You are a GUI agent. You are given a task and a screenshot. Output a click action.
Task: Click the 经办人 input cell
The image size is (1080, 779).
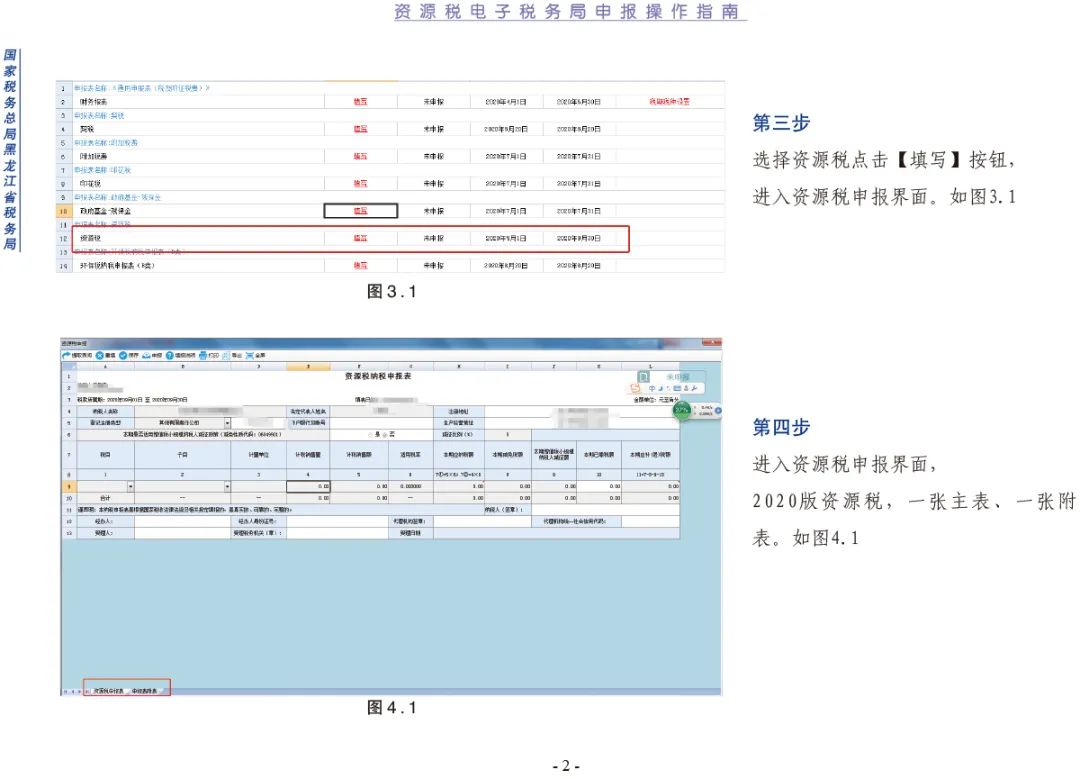click(183, 521)
